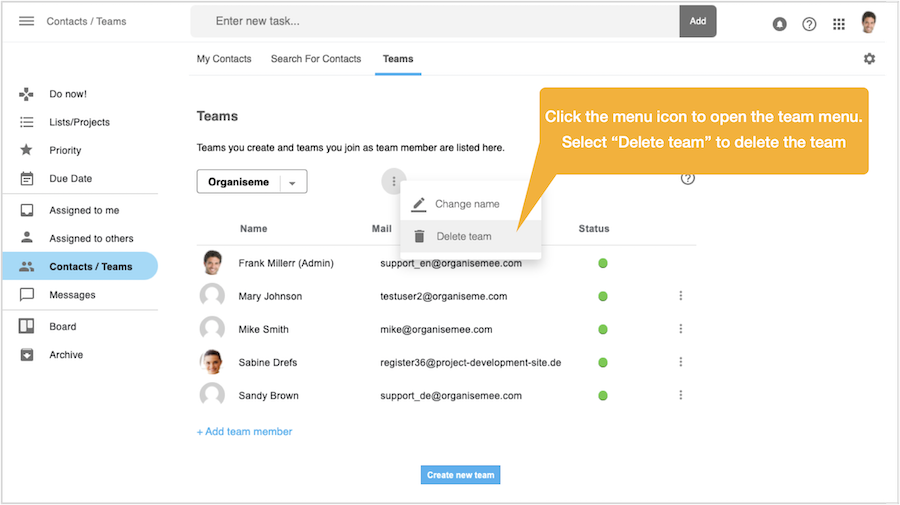Open Mary Johnson's row options menu
The image size is (900, 505).
click(x=681, y=296)
